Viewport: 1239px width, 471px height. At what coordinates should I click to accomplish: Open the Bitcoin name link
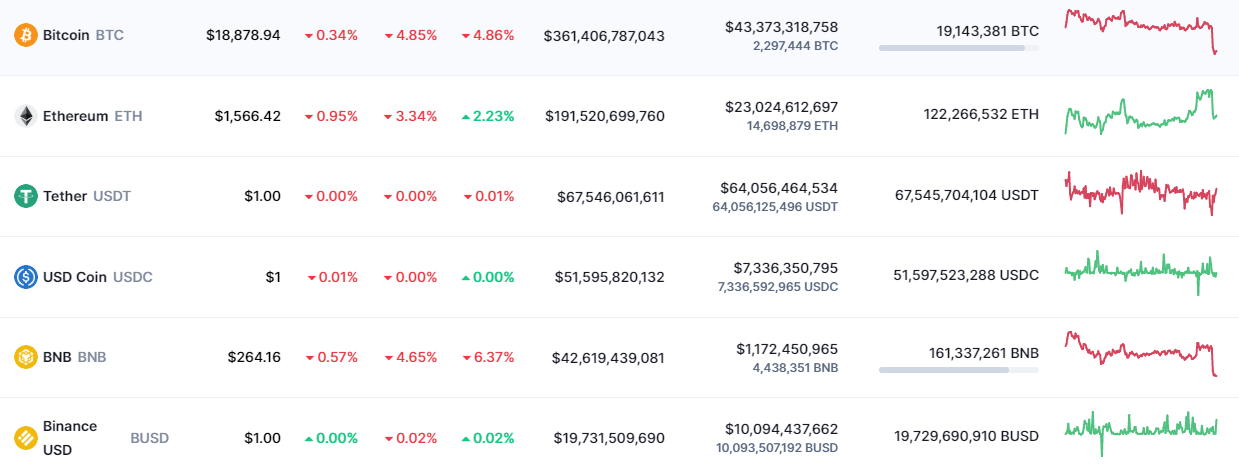coord(66,35)
